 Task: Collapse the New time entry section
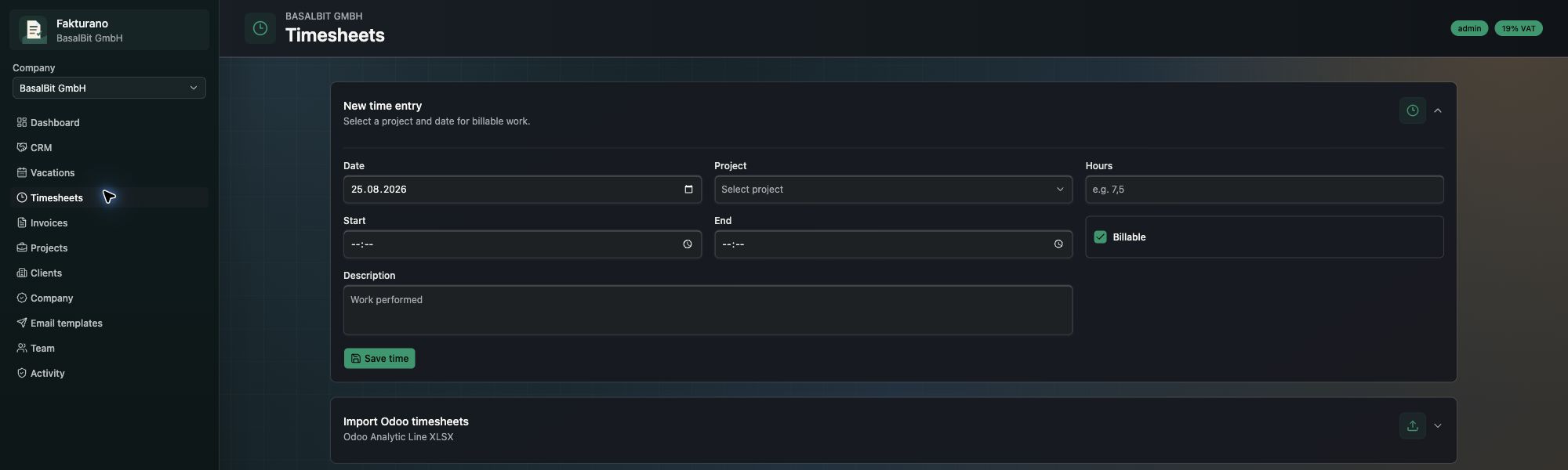(1438, 110)
